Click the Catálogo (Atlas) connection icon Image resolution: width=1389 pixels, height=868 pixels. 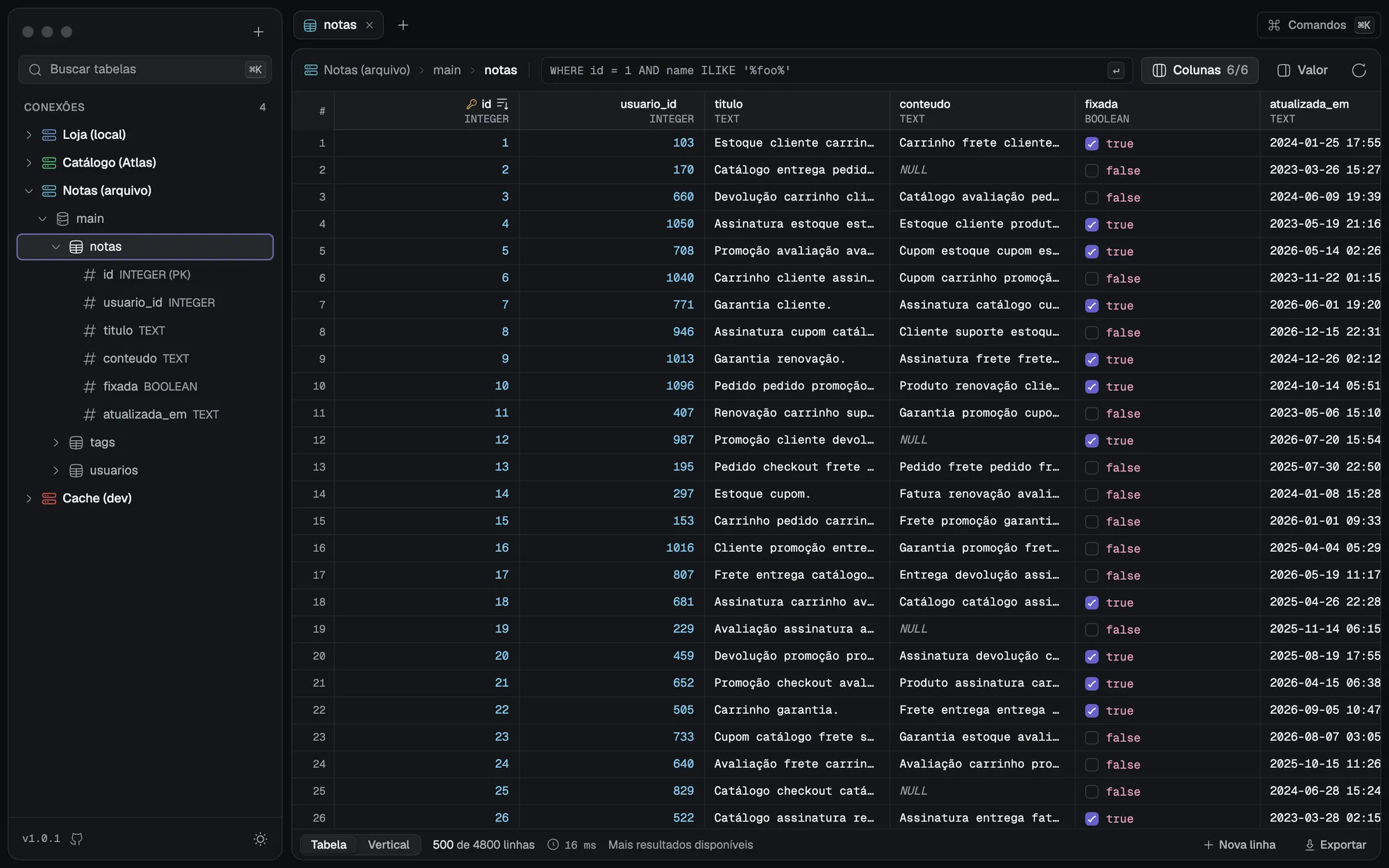49,162
